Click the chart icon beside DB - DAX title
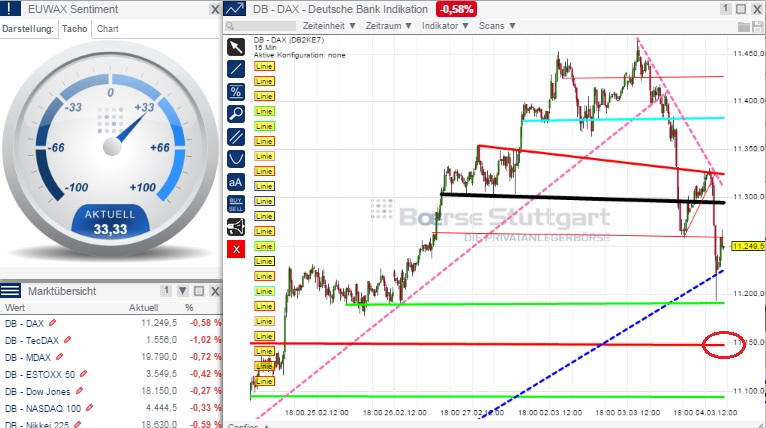 [235, 9]
